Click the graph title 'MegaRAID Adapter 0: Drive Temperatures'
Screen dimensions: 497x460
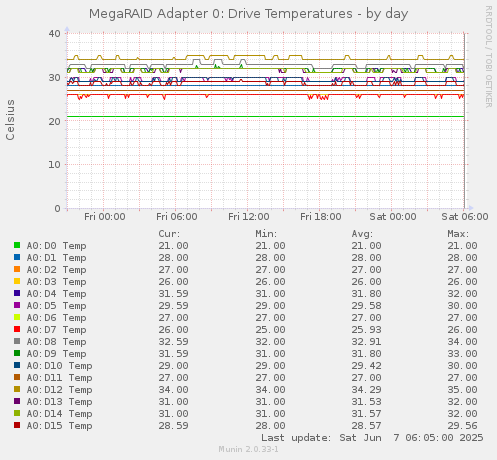click(220, 14)
